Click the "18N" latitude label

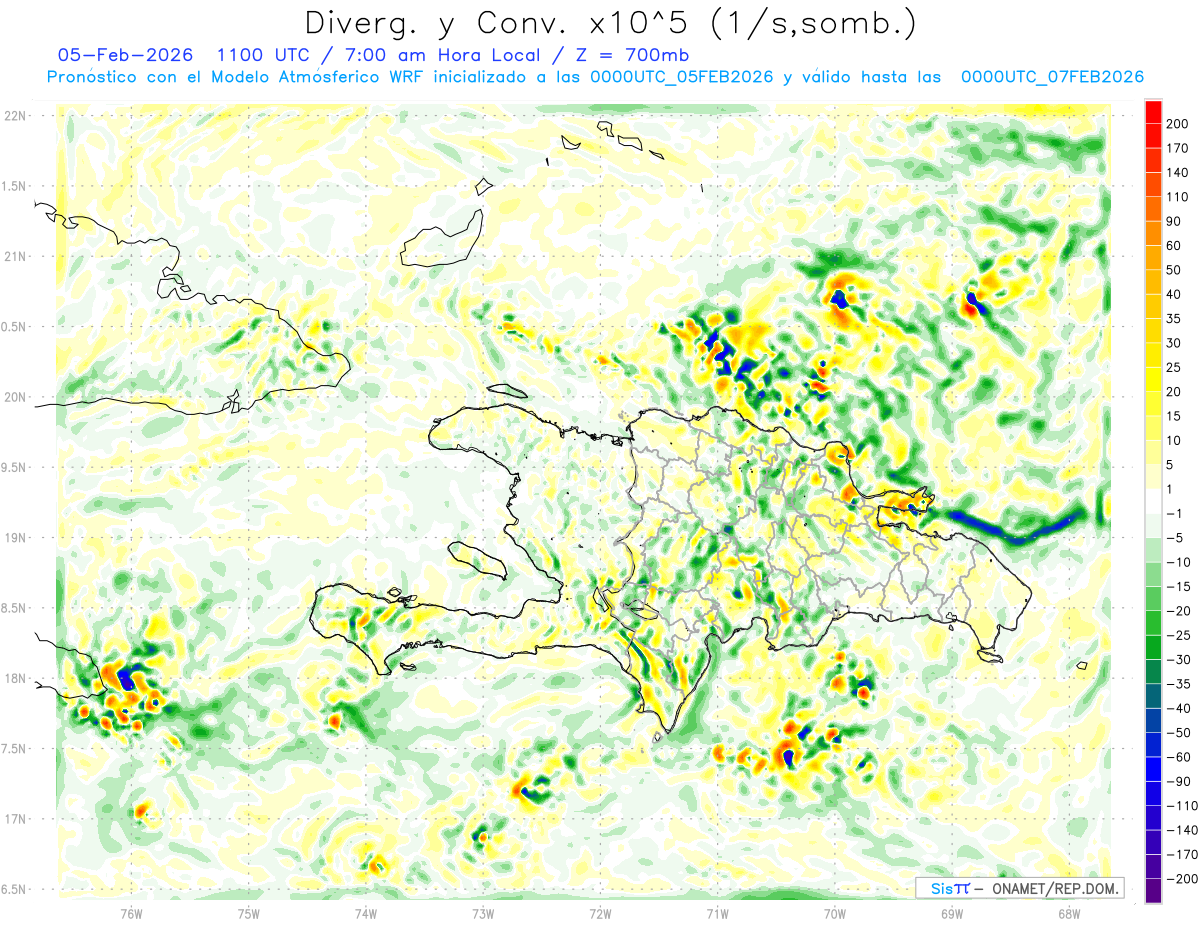pyautogui.click(x=15, y=679)
